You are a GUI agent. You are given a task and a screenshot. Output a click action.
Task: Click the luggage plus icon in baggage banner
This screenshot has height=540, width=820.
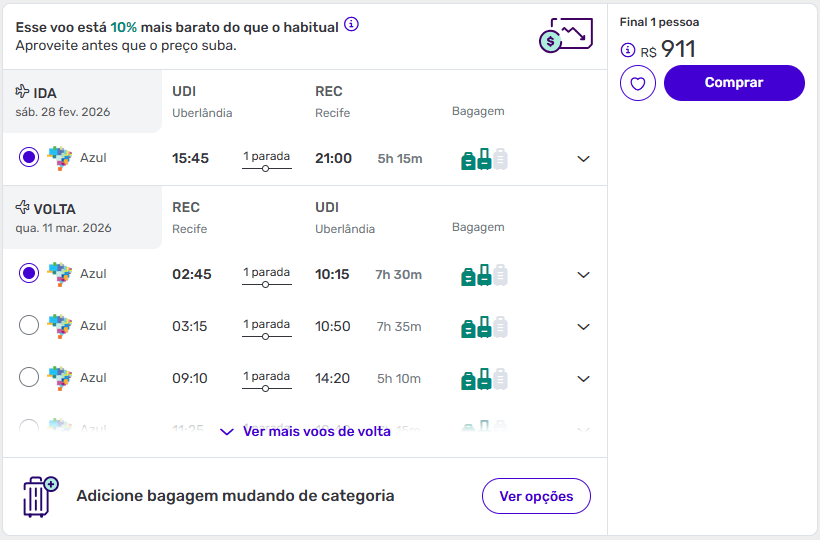coord(40,496)
